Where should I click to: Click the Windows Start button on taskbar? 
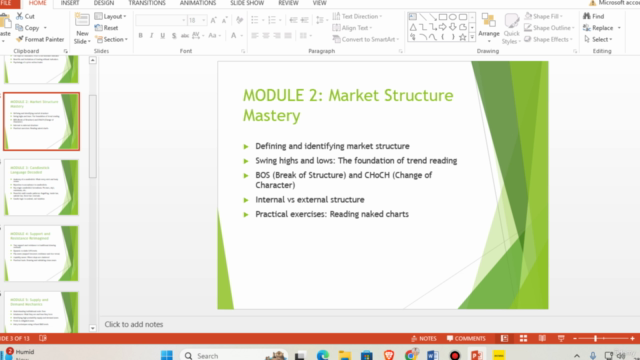pyautogui.click(x=167, y=355)
